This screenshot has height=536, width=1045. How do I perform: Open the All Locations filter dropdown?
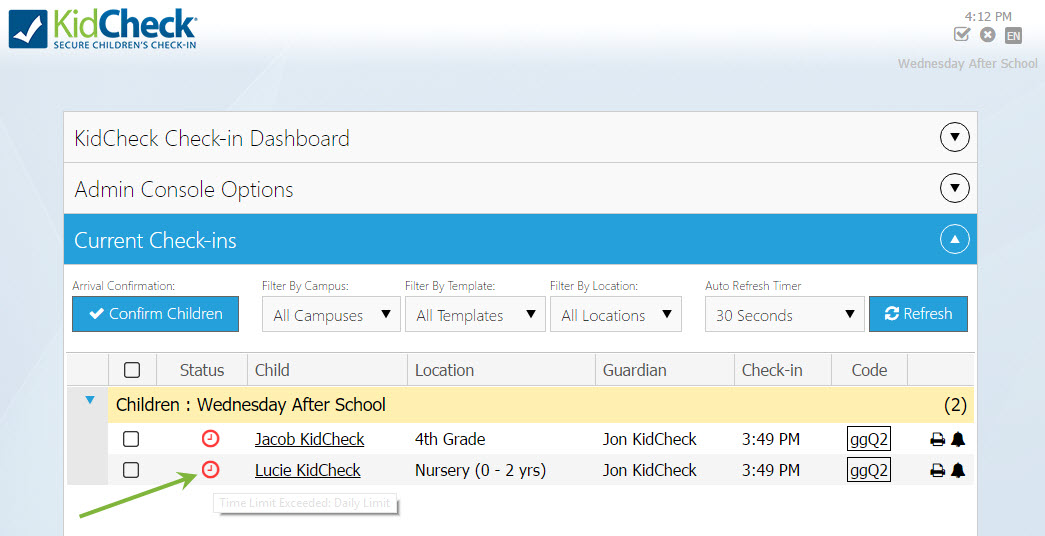point(616,315)
